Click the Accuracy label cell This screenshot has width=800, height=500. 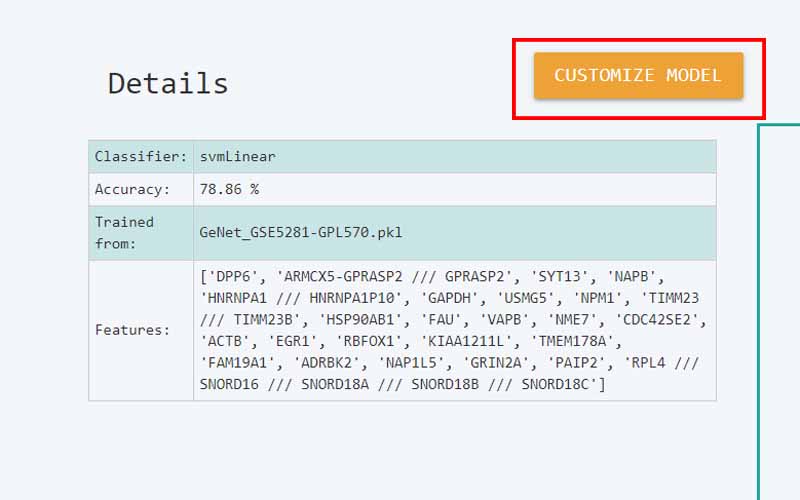coord(132,189)
